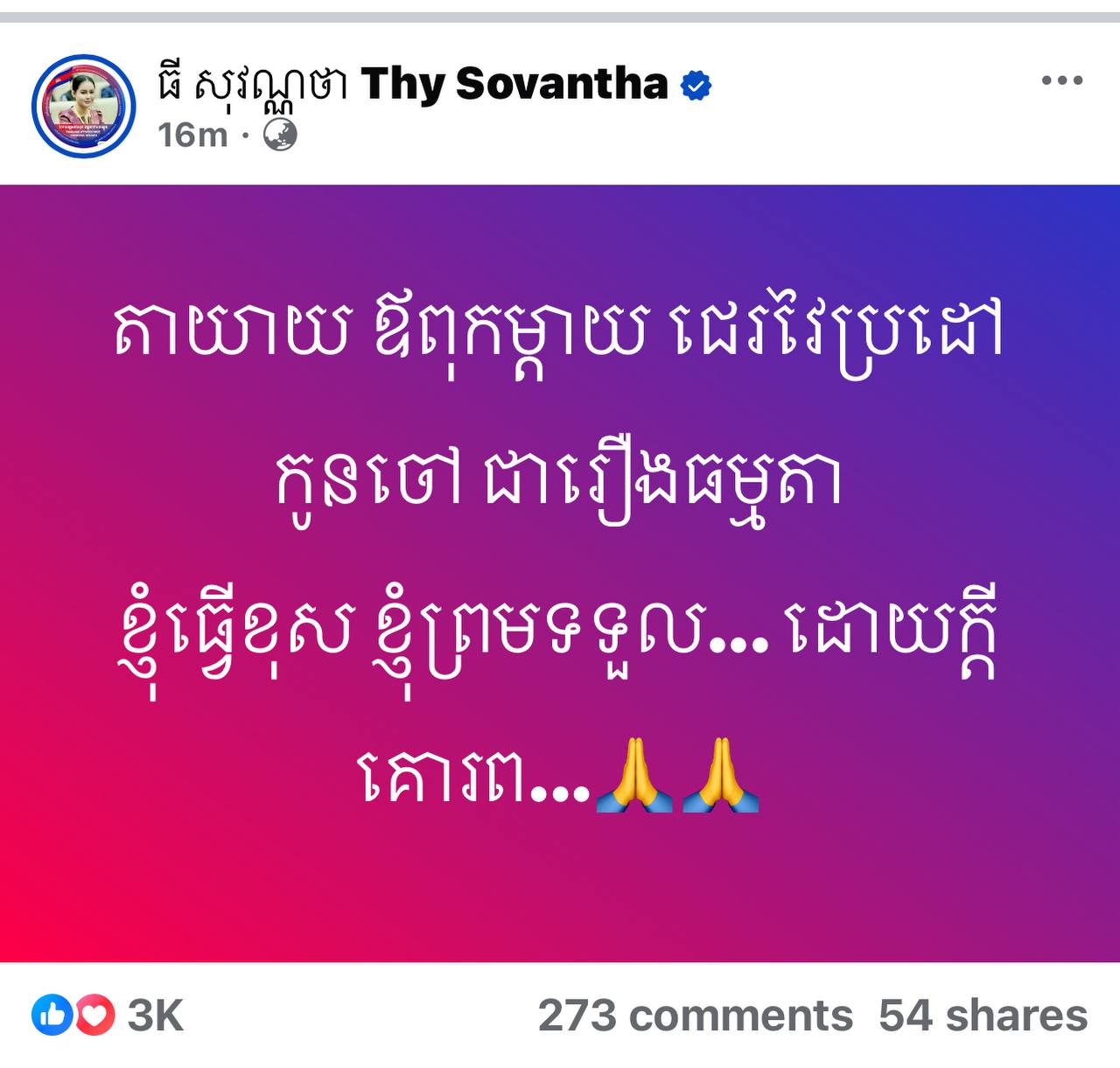The width and height of the screenshot is (1120, 1068).
Task: Click the second praying hands emoji
Action: (x=721, y=775)
